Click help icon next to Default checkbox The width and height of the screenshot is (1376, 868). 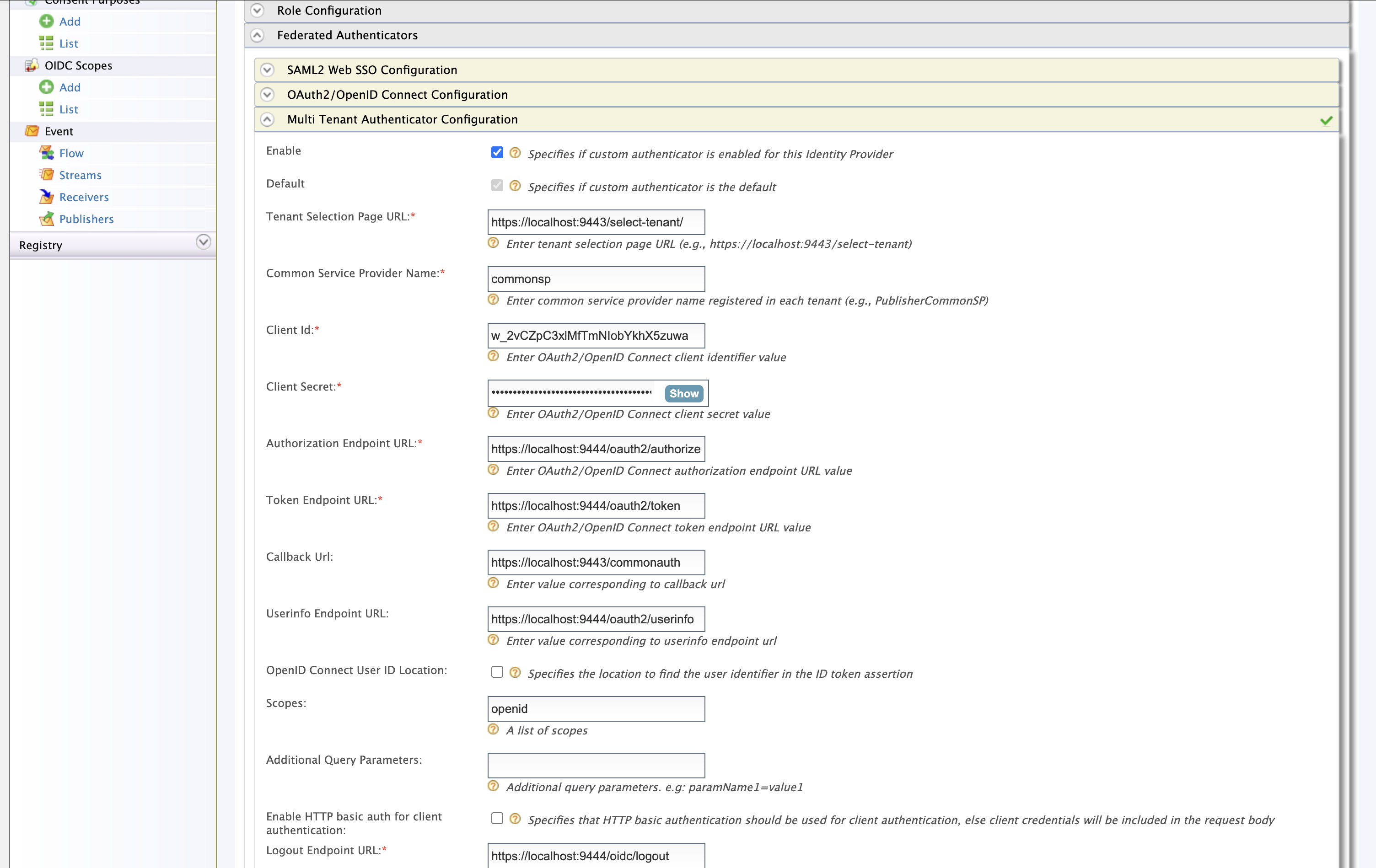pos(515,186)
